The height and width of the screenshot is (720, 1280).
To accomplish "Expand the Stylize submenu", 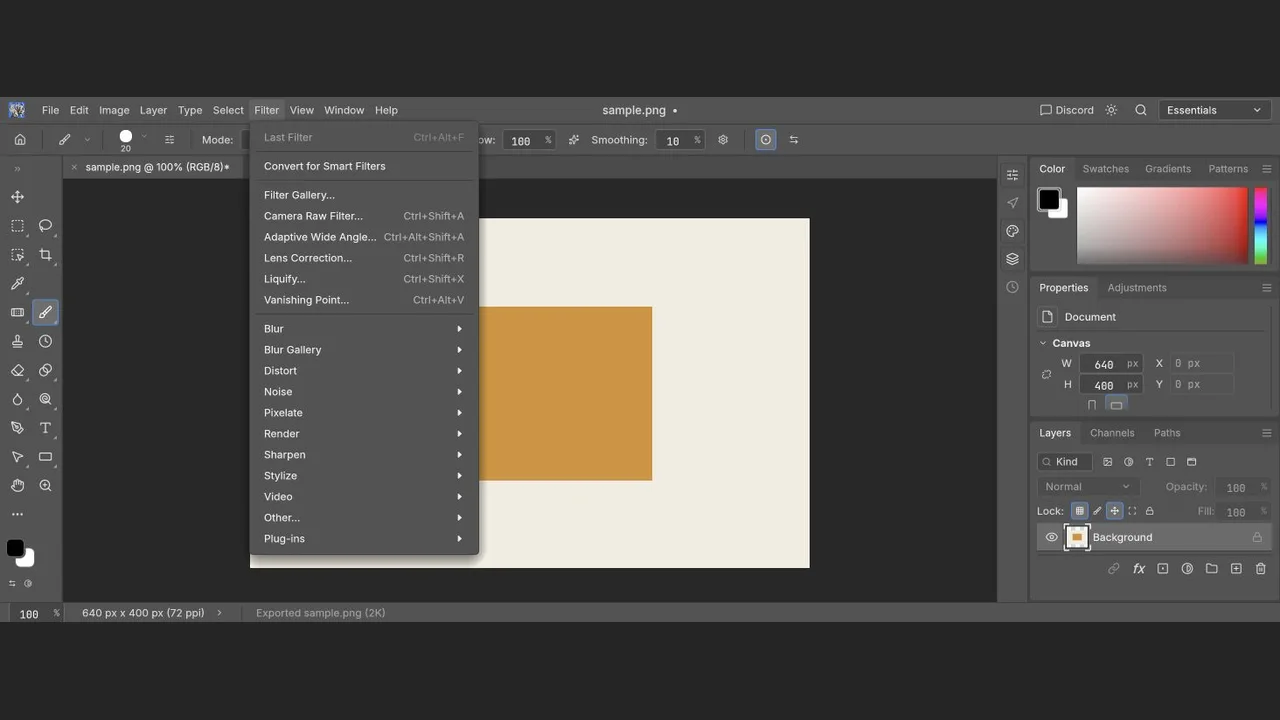I will 364,476.
